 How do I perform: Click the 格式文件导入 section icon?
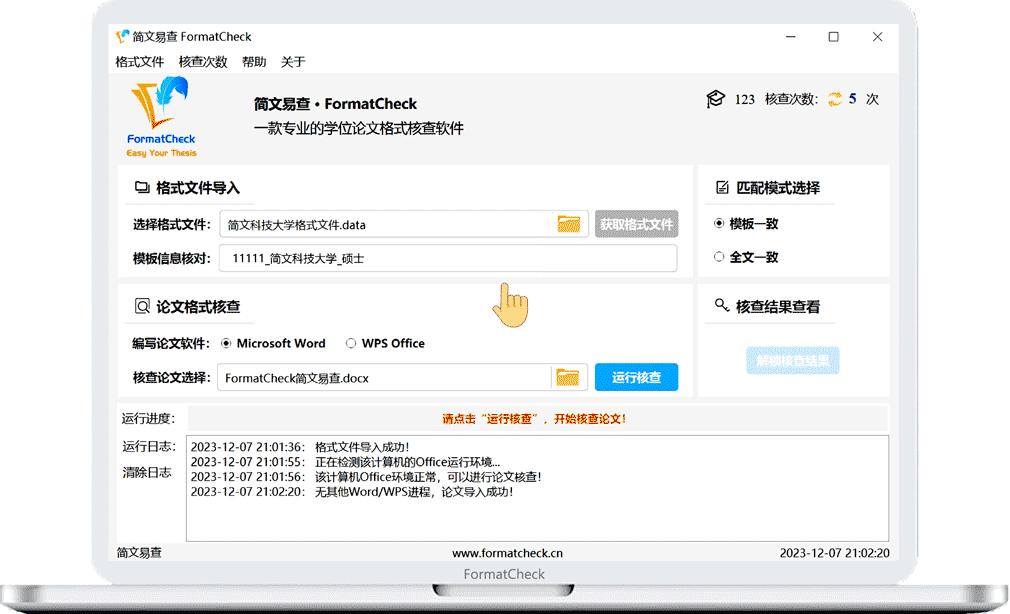(142, 187)
